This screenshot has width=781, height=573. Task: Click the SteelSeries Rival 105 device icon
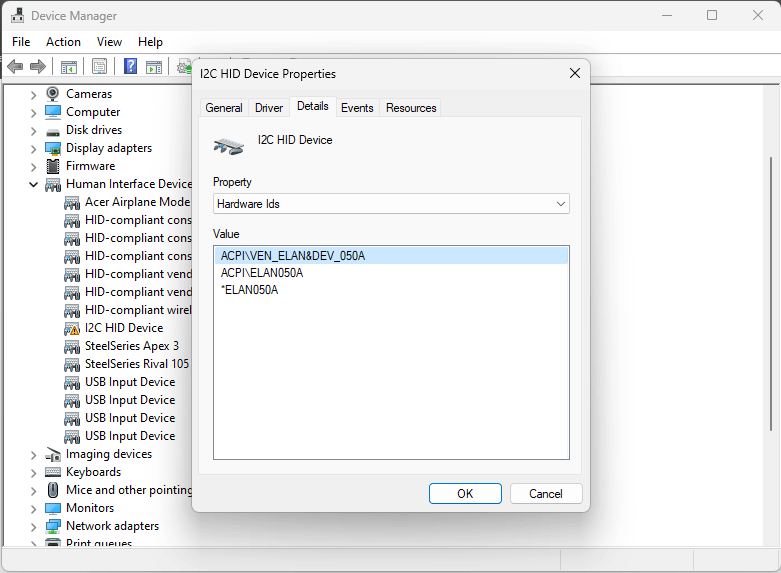[x=72, y=364]
